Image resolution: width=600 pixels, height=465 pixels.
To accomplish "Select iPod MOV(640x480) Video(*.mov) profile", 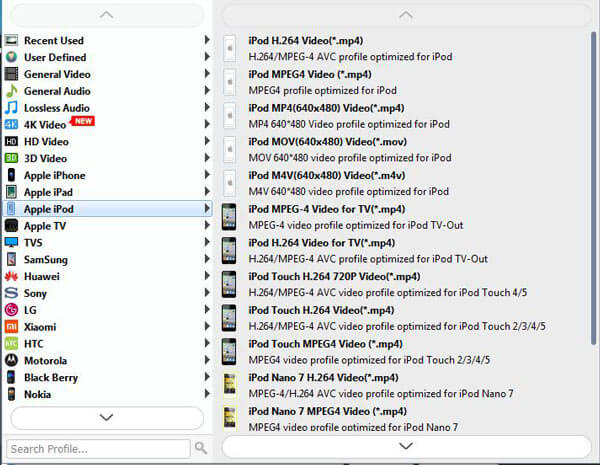I will tap(406, 150).
